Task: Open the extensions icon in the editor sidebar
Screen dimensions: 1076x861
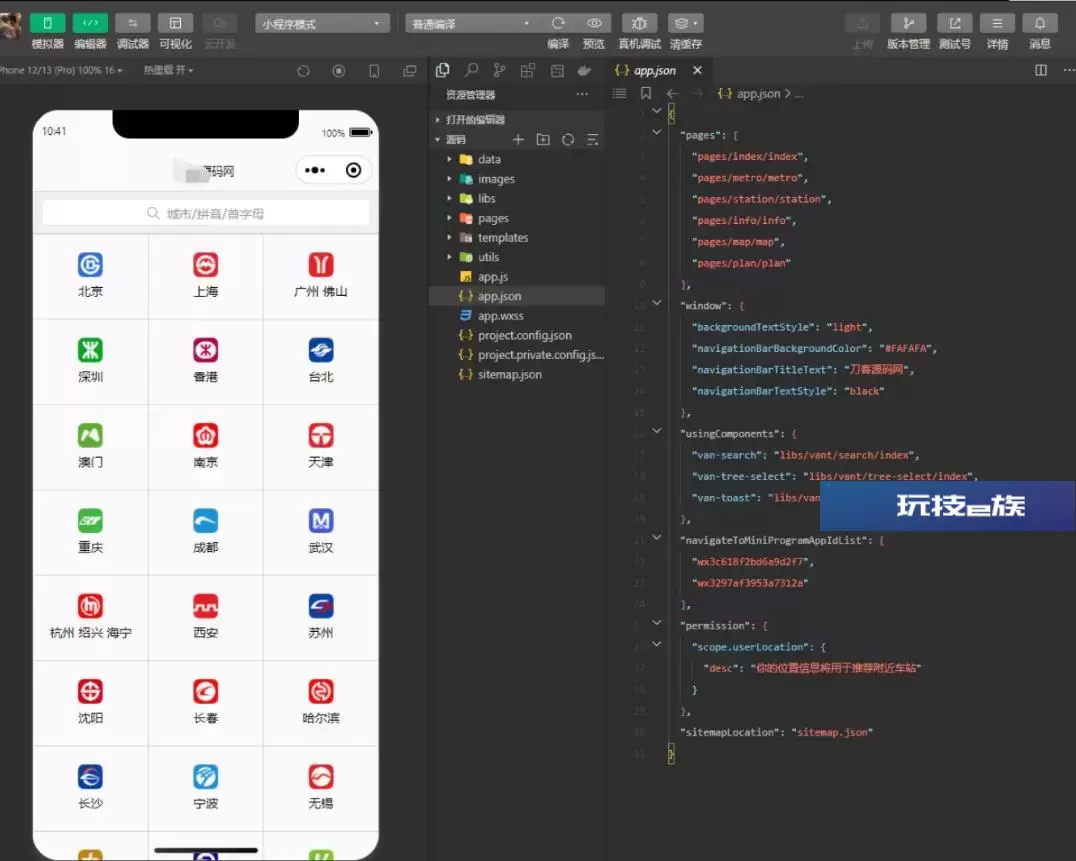Action: tap(528, 70)
